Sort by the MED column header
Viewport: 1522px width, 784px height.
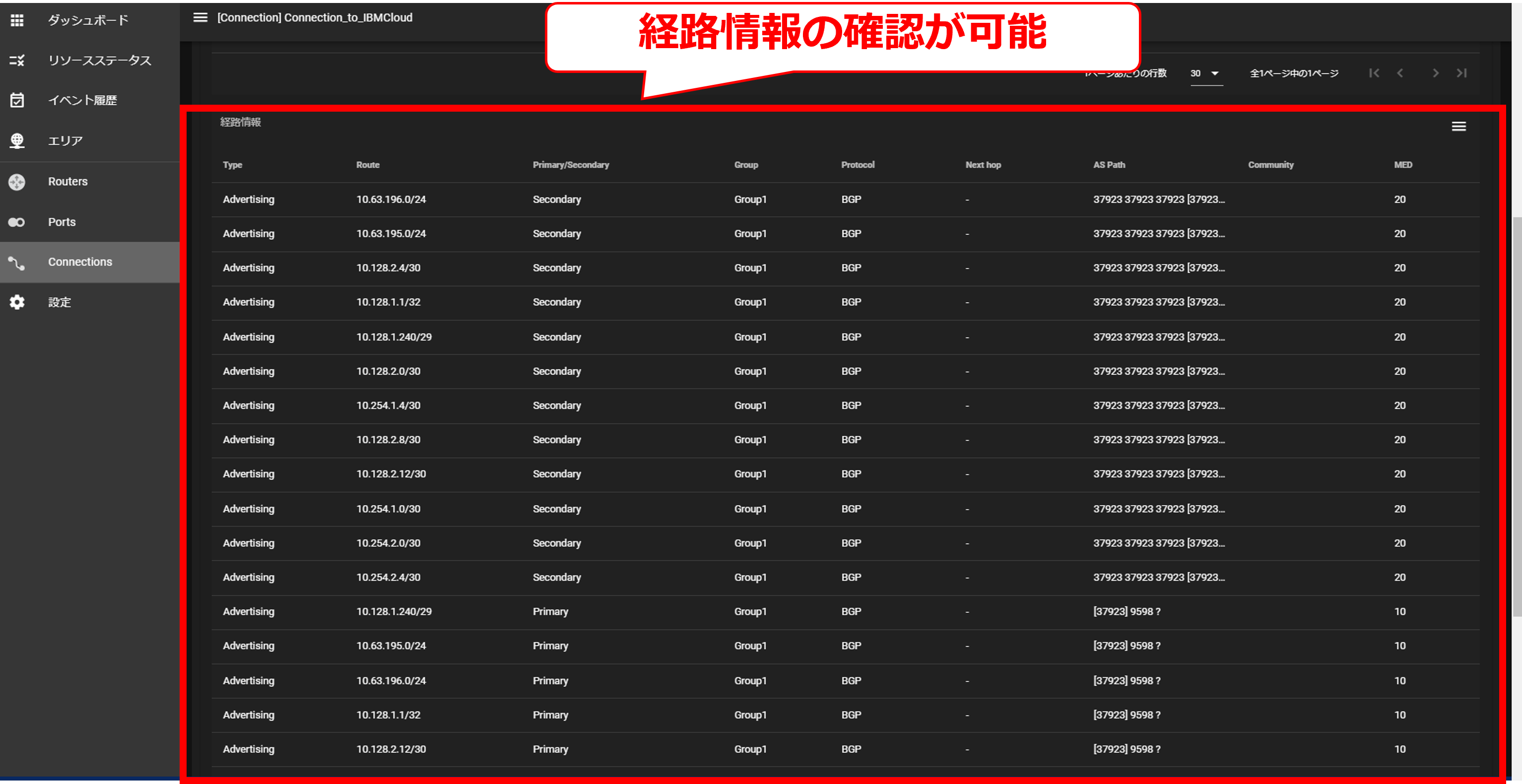(1402, 165)
